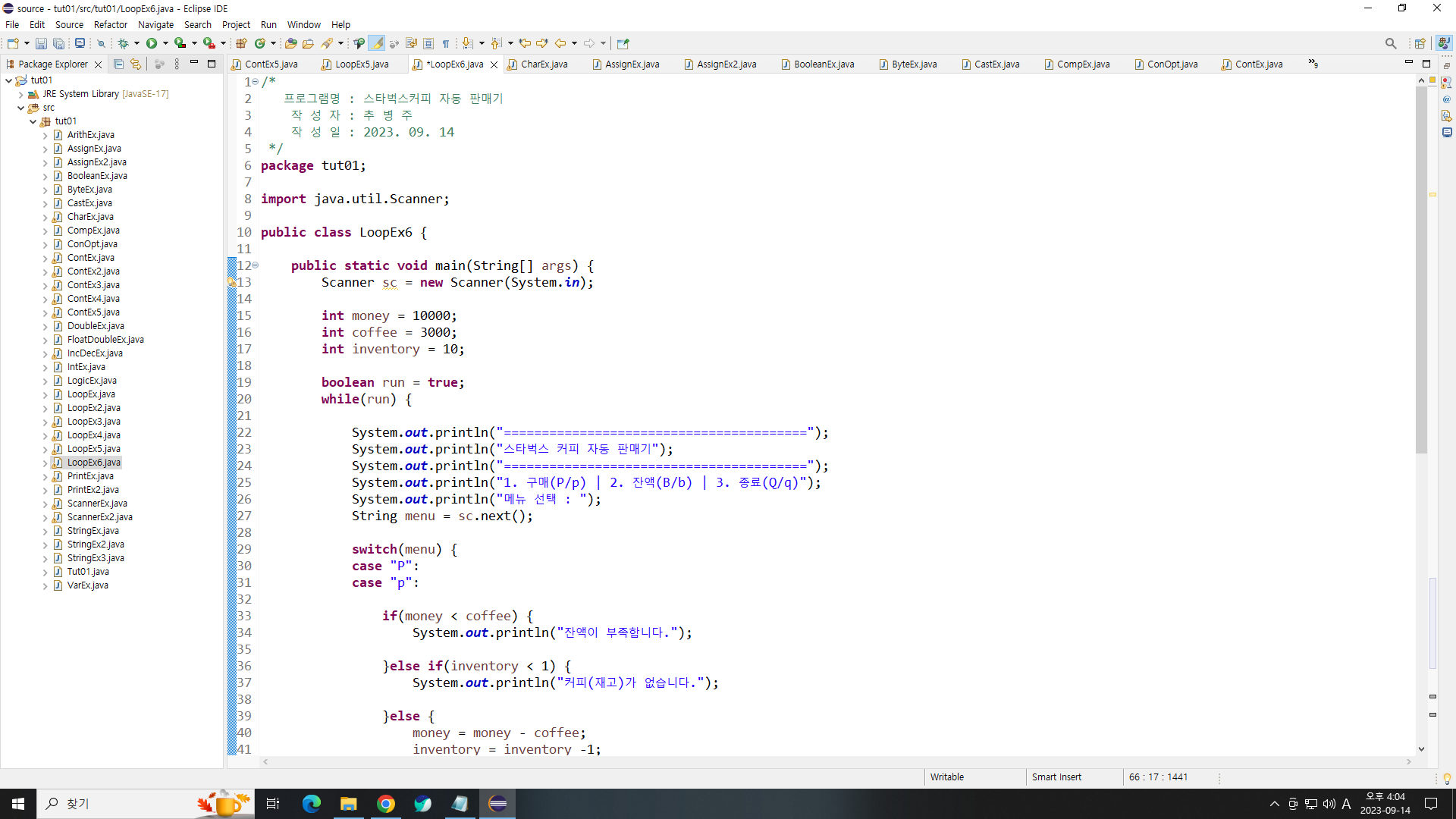
Task: Open the Eclipse tip lightbulb in status bar
Action: click(1447, 779)
